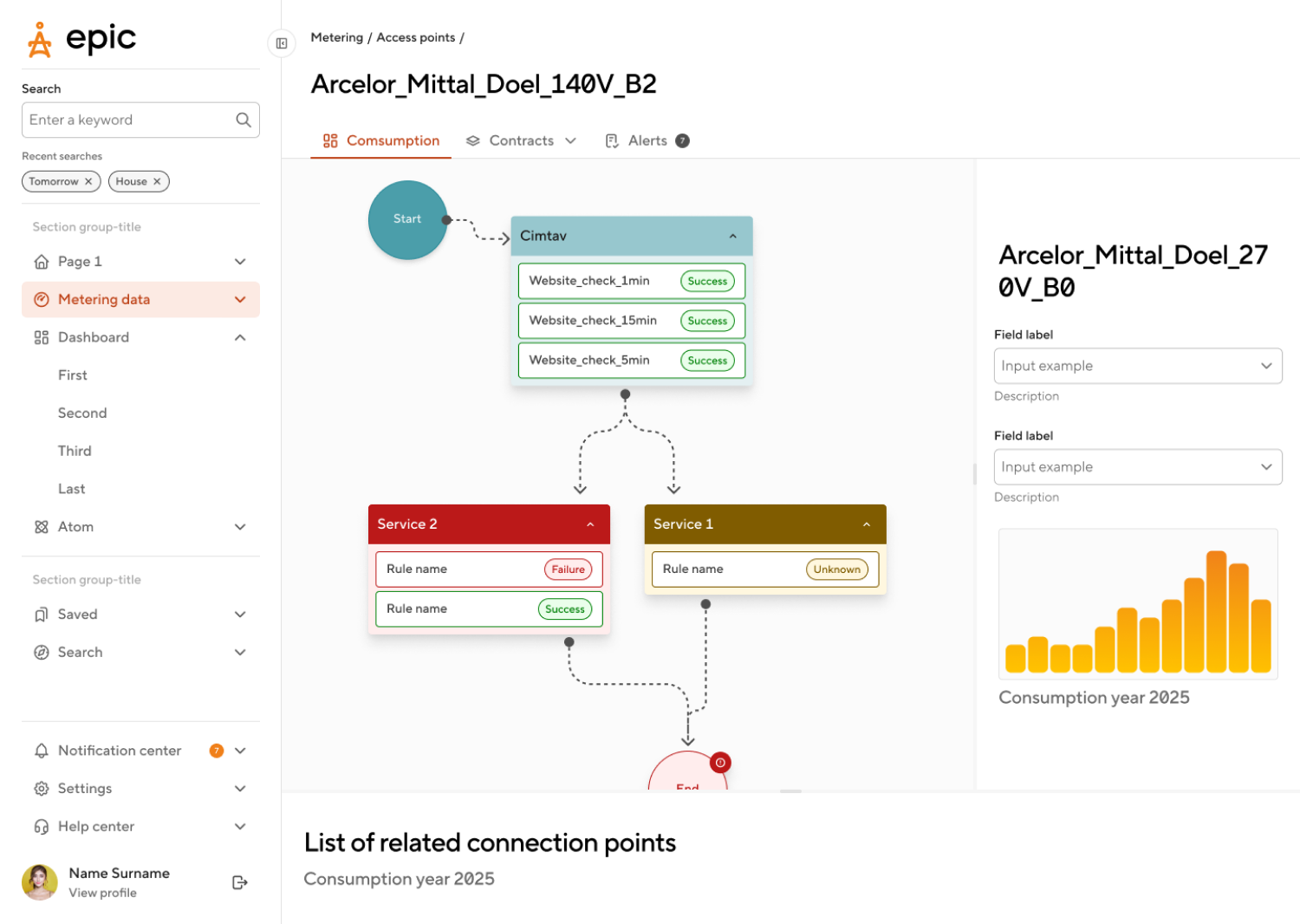Click the Search compass icon in sidebar

tap(41, 653)
